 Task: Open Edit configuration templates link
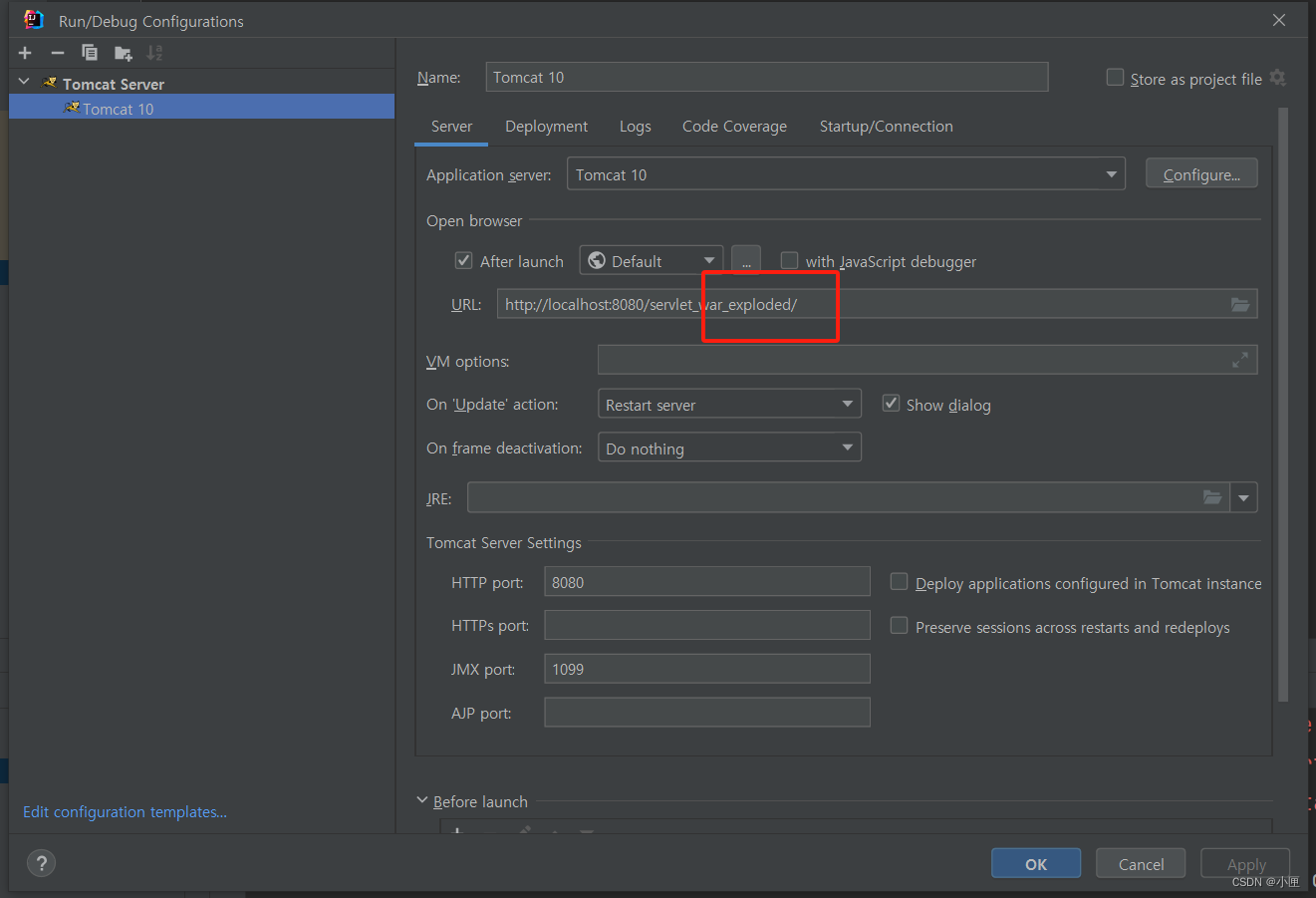point(125,812)
